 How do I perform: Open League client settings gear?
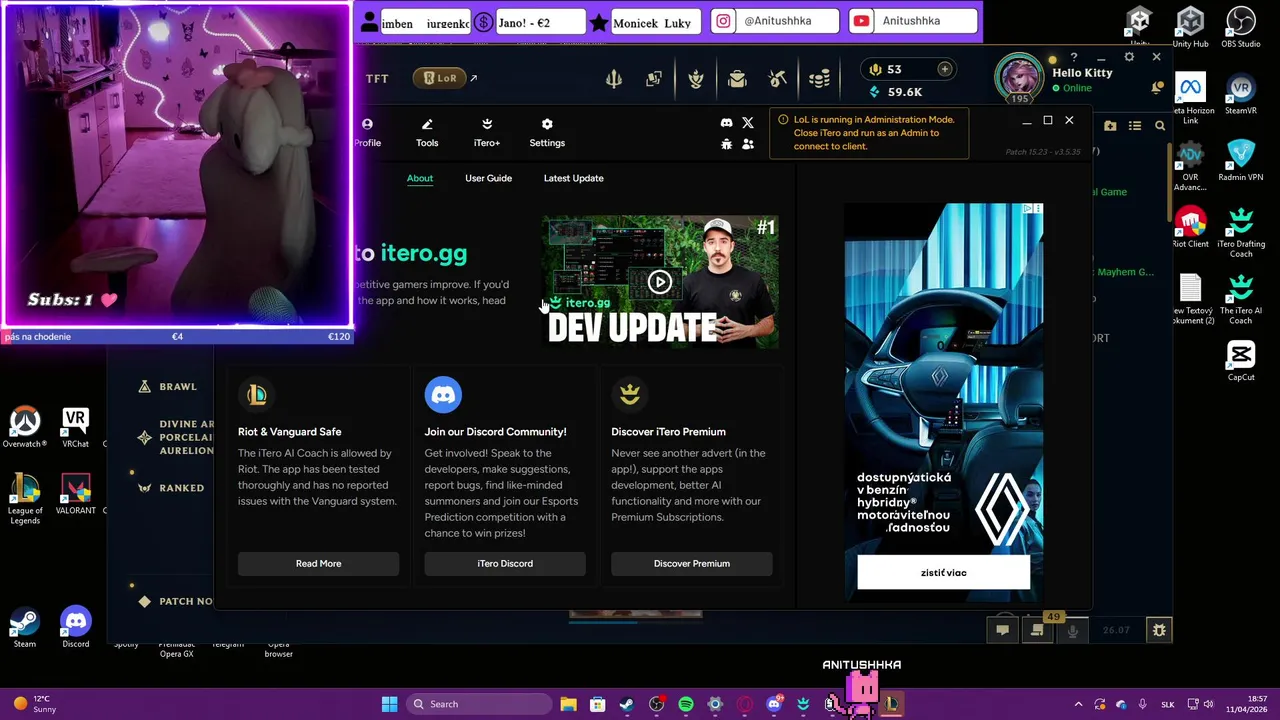click(1129, 57)
